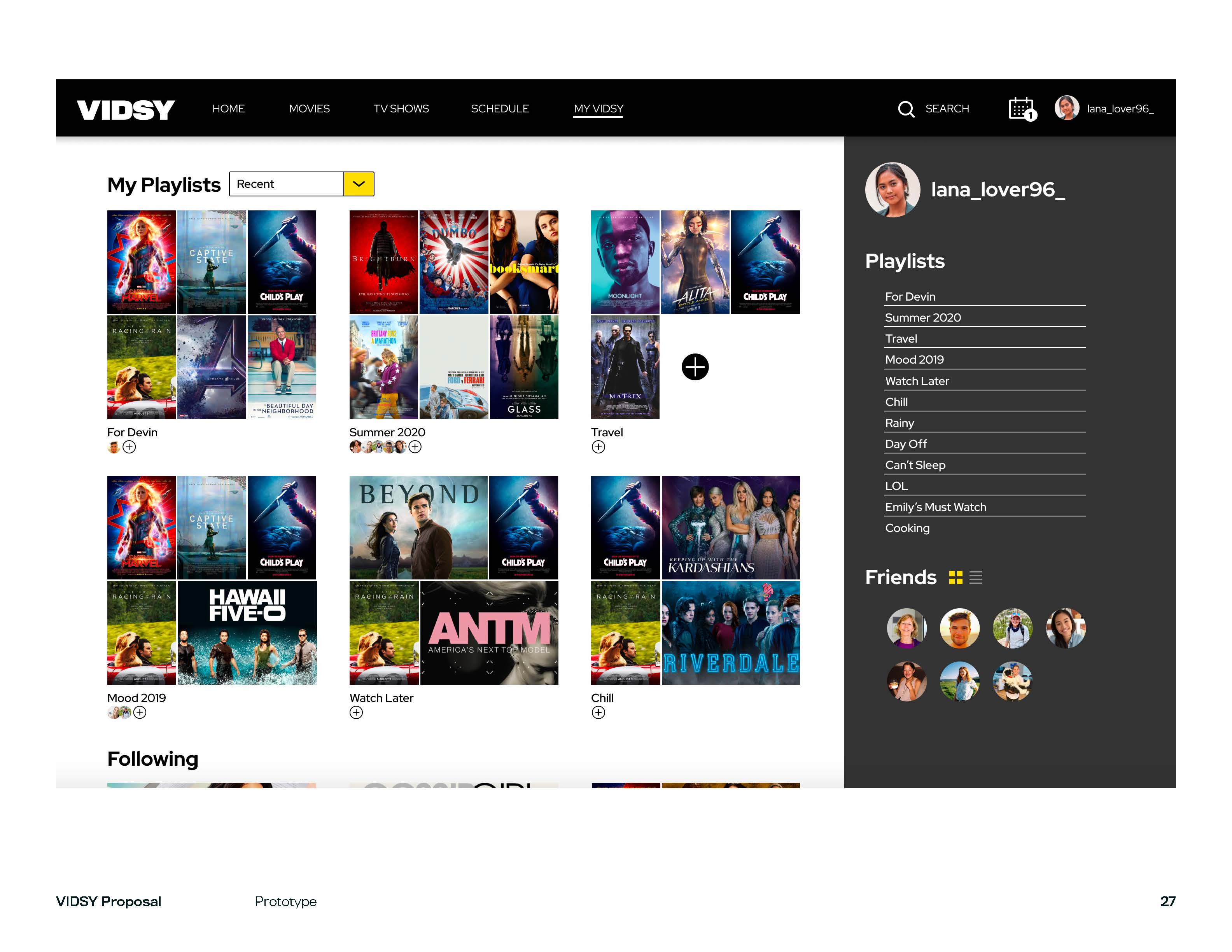This screenshot has height=952, width=1232.
Task: Open Rainy playlist in sidebar
Action: [984, 423]
